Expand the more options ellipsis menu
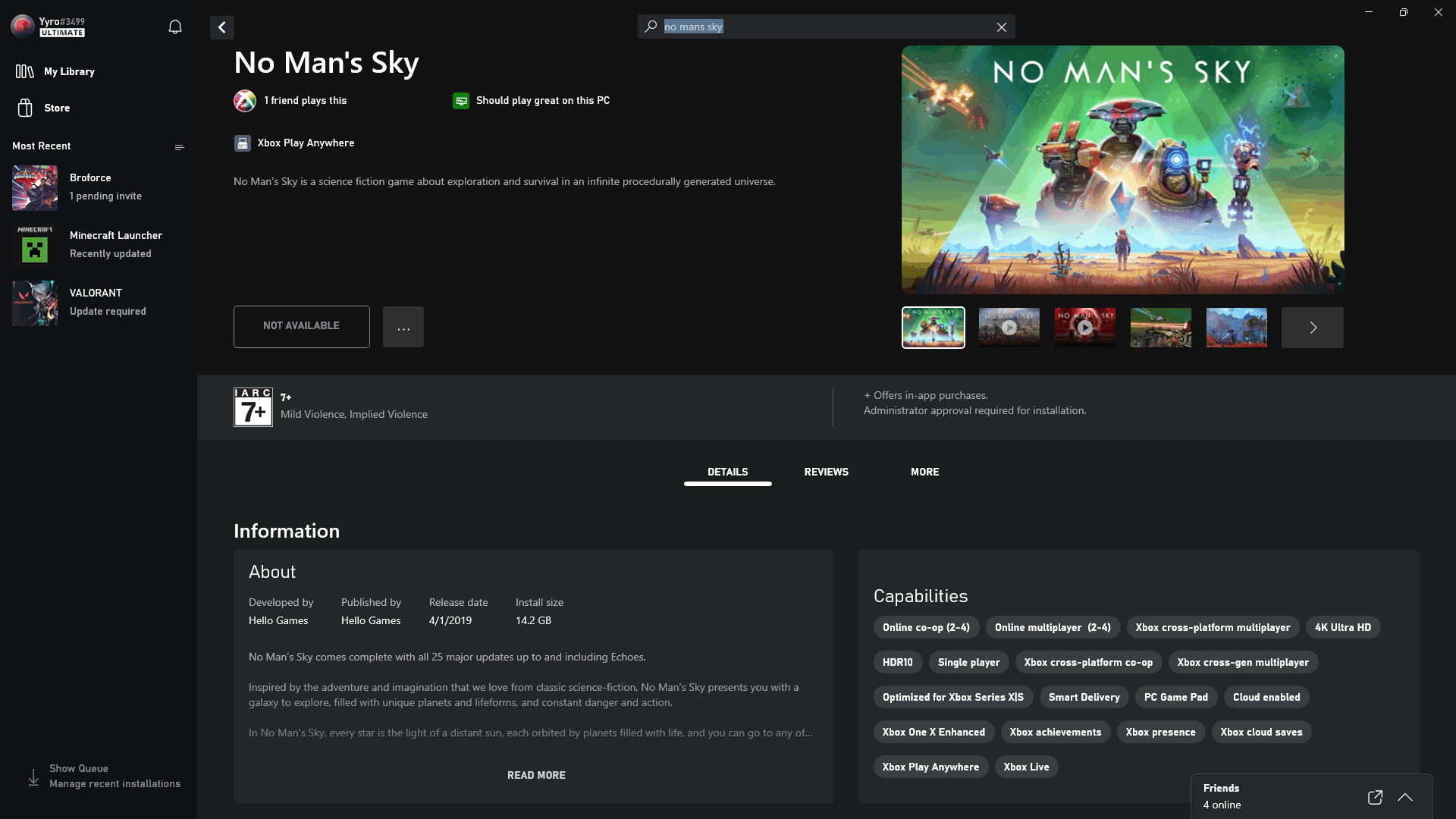The width and height of the screenshot is (1456, 819). 403,326
